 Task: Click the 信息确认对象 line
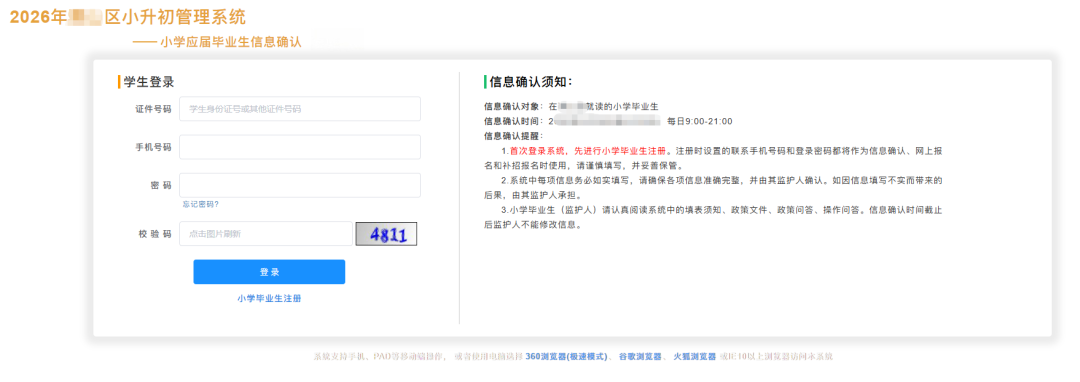pyautogui.click(x=572, y=107)
